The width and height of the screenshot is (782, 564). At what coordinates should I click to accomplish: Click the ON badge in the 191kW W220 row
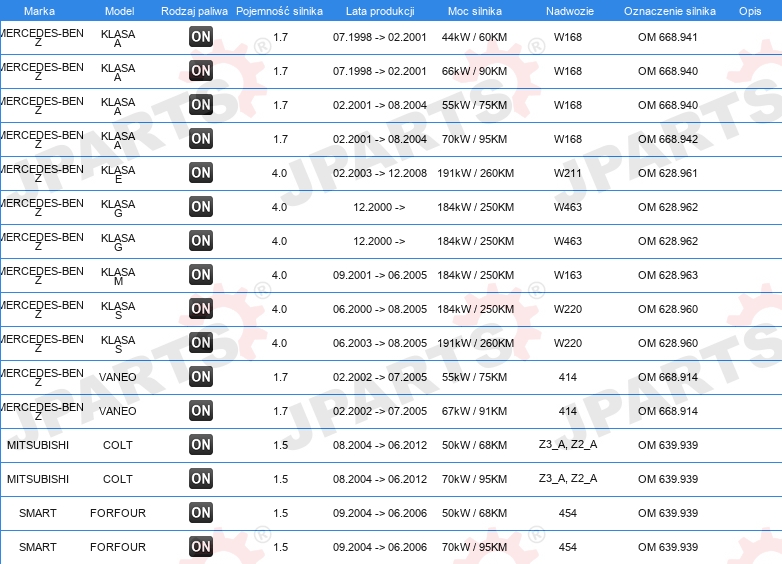201,343
